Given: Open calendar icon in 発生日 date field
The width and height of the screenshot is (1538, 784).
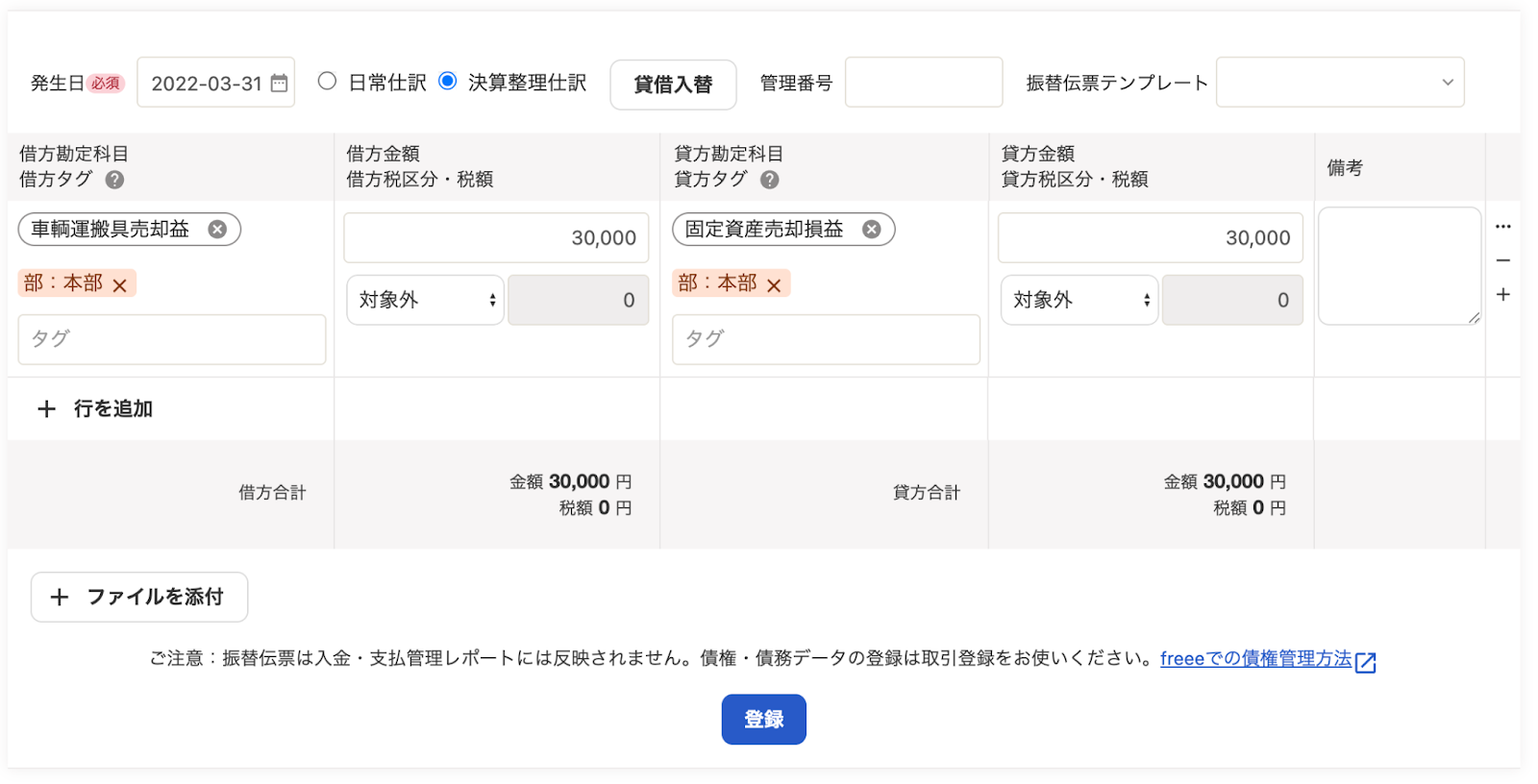Looking at the screenshot, I should pyautogui.click(x=279, y=84).
